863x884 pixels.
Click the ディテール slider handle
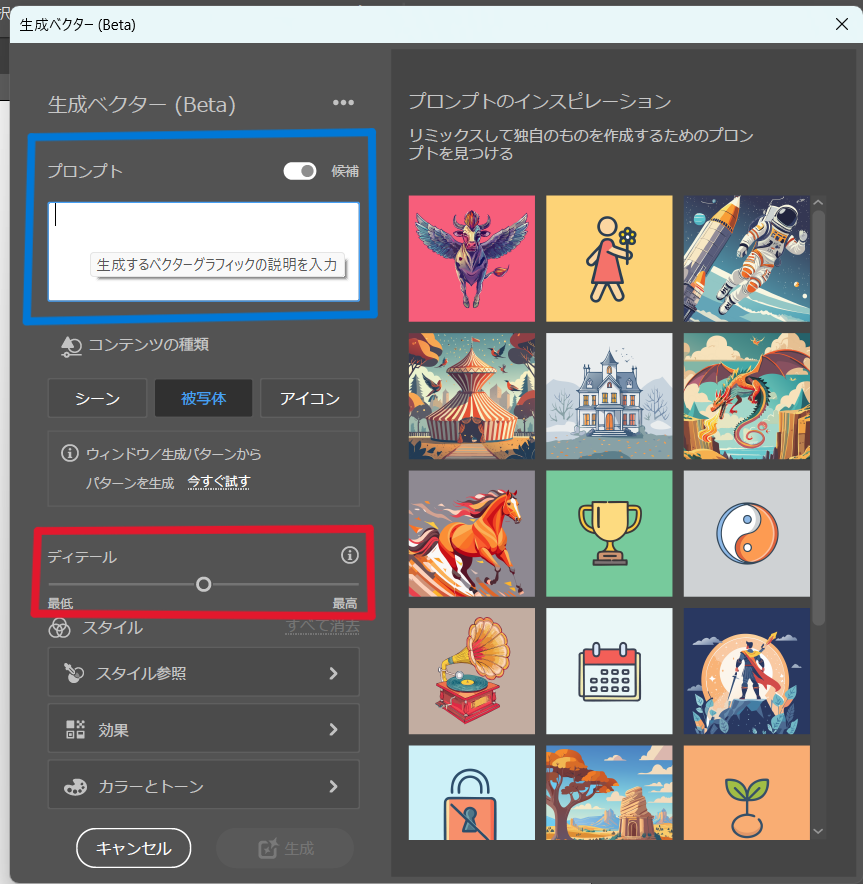204,584
